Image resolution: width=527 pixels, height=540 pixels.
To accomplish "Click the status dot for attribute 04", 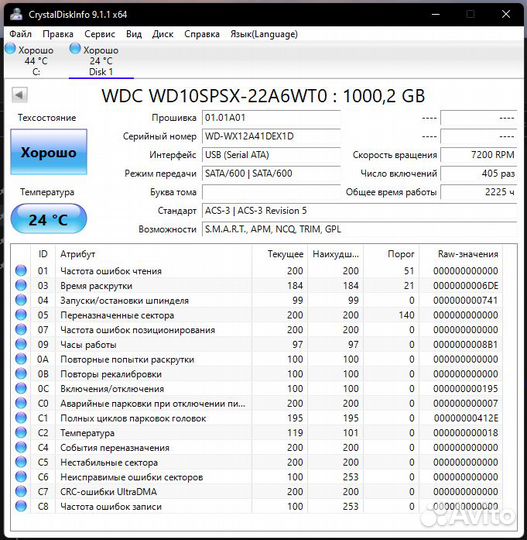I will coord(21,300).
